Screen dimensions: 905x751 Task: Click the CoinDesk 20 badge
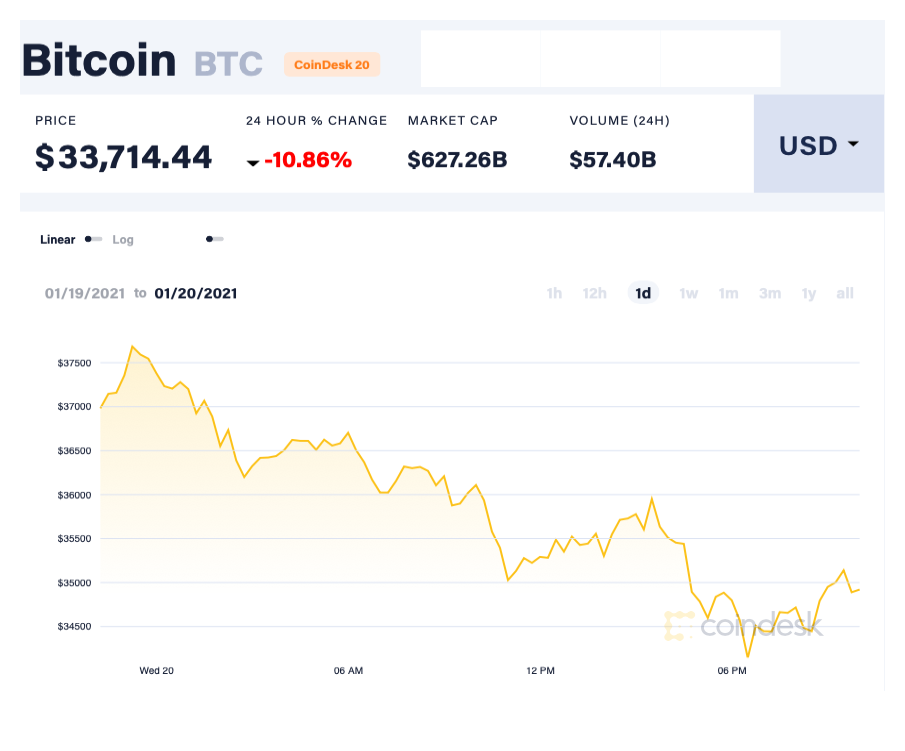coord(331,64)
